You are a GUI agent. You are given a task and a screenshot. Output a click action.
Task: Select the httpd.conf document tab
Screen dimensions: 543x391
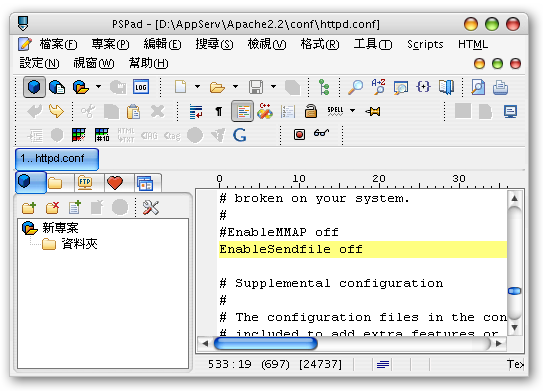(57, 159)
